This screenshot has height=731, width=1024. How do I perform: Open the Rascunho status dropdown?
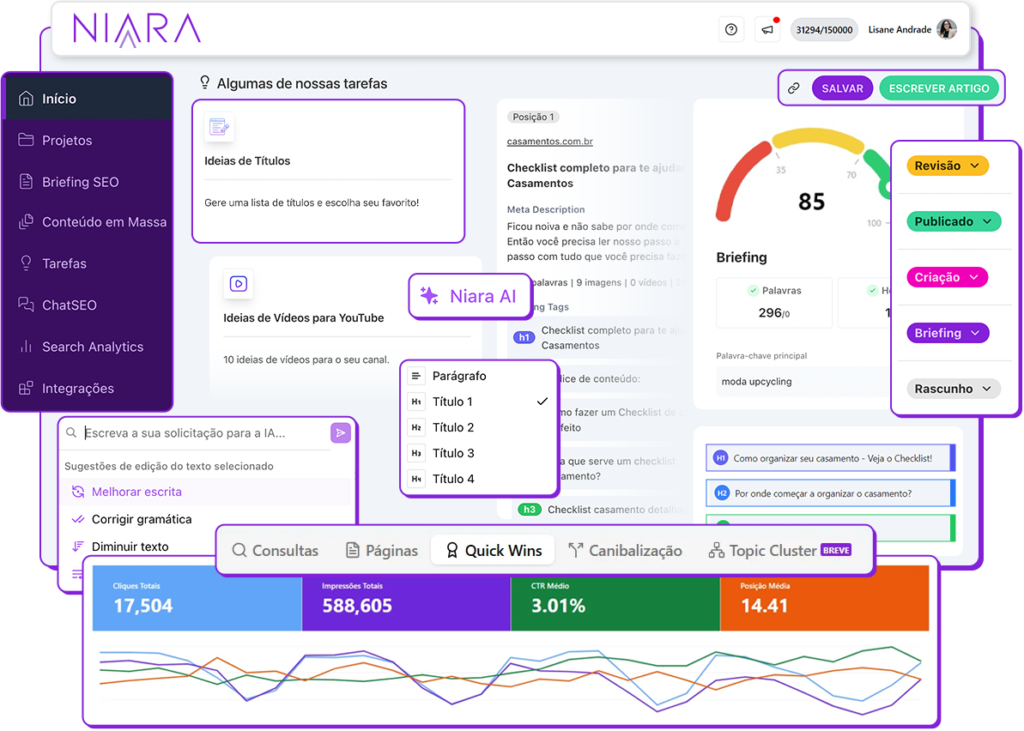point(953,389)
